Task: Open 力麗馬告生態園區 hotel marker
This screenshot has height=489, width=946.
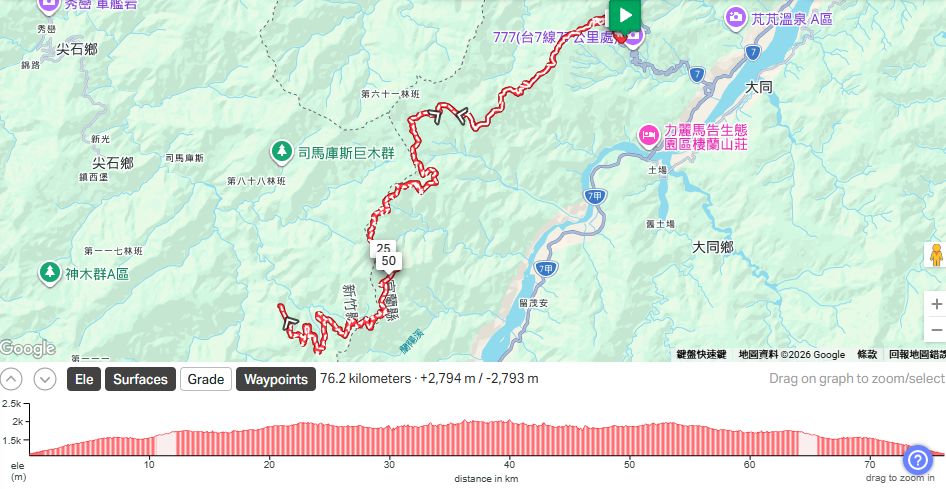Action: pyautogui.click(x=649, y=134)
